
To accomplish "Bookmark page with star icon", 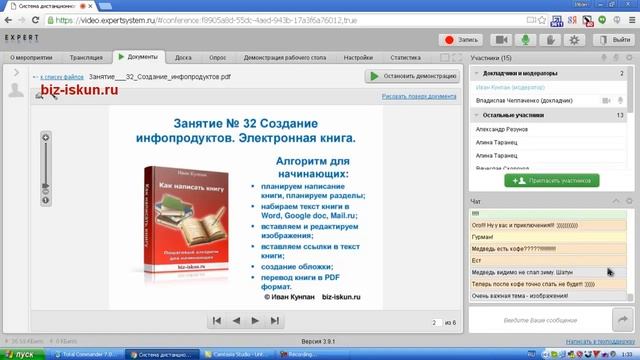I will click(x=542, y=20).
